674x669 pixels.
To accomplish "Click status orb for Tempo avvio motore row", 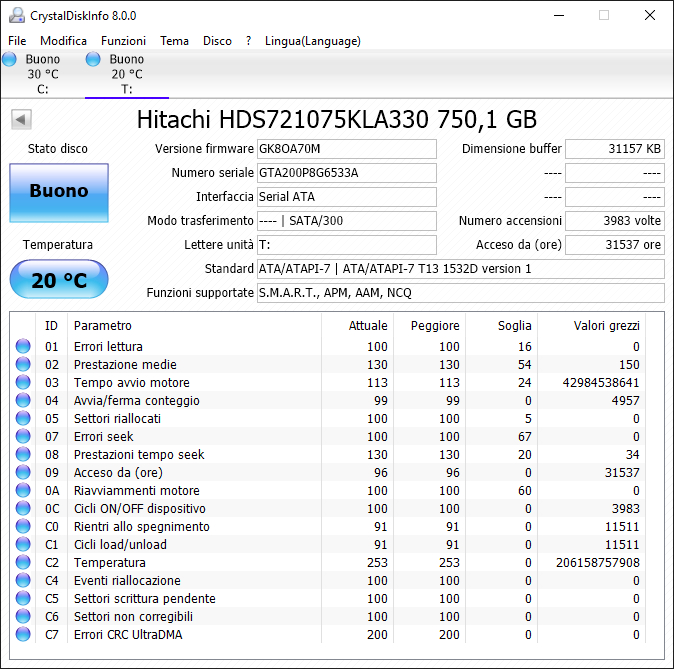I will (x=23, y=382).
